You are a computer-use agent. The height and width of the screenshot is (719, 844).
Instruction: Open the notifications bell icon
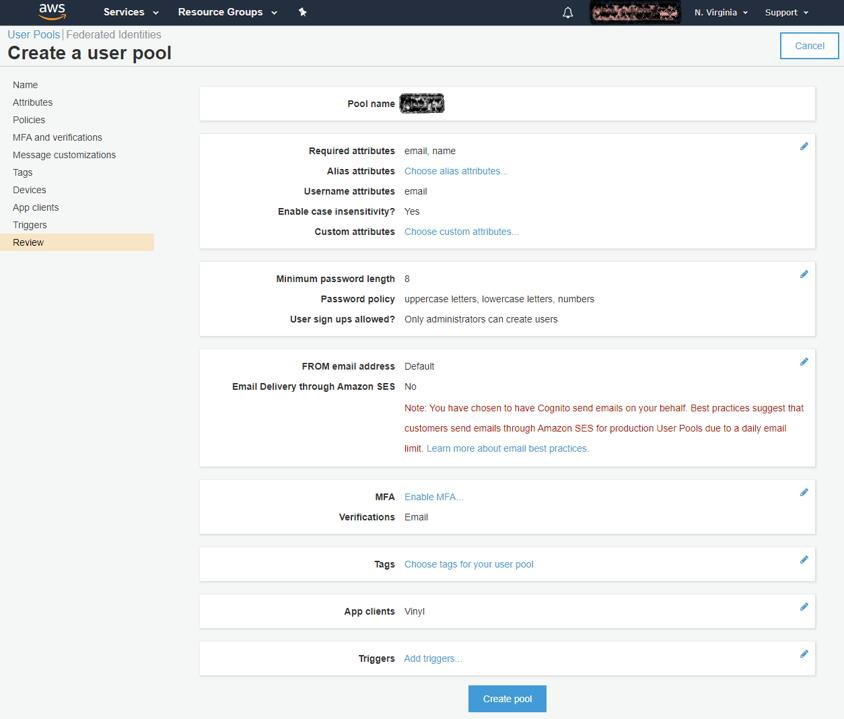[x=568, y=13]
